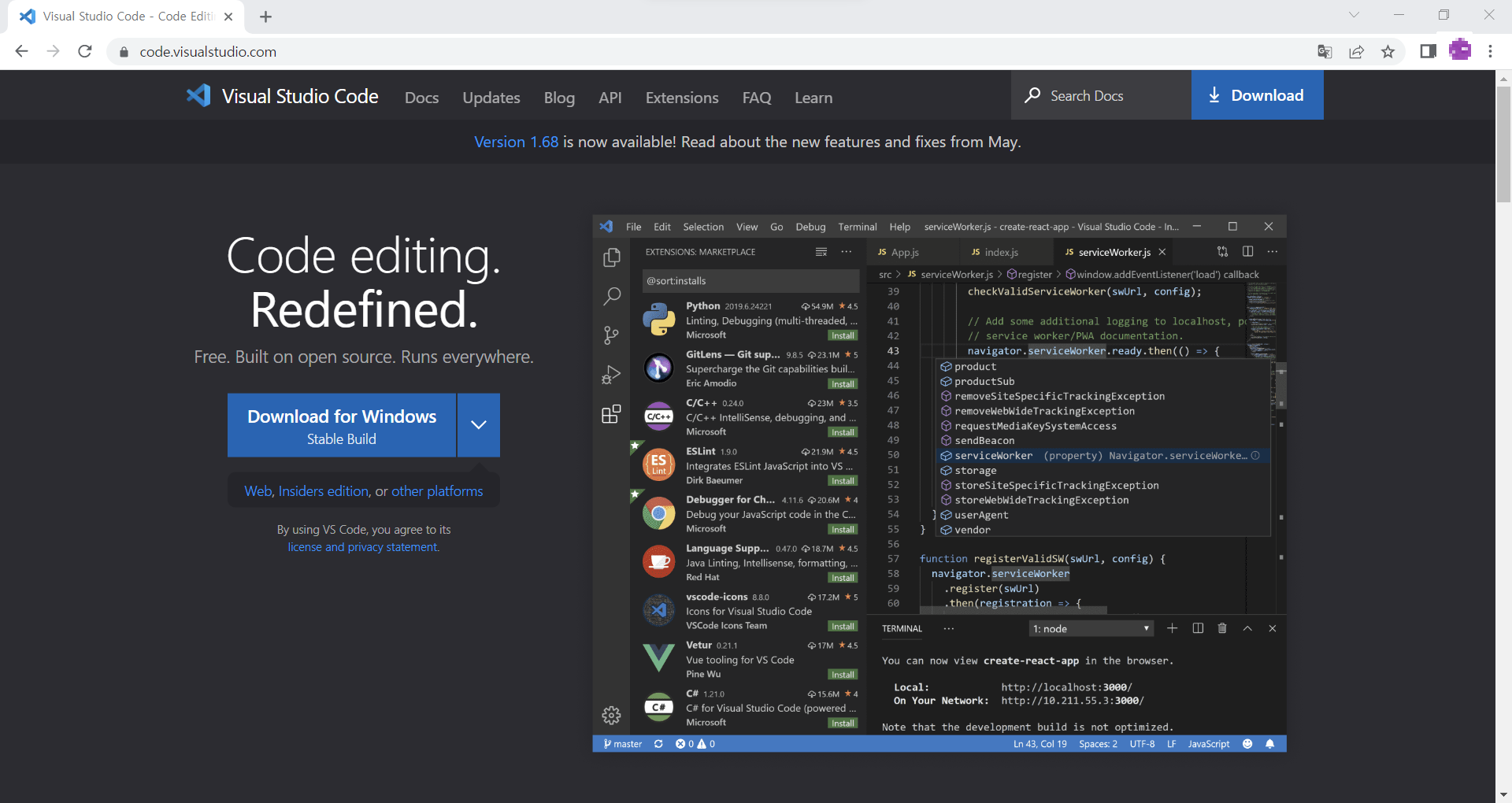Click Search icon in editor activity bar
This screenshot has width=1512, height=803.
[x=611, y=297]
